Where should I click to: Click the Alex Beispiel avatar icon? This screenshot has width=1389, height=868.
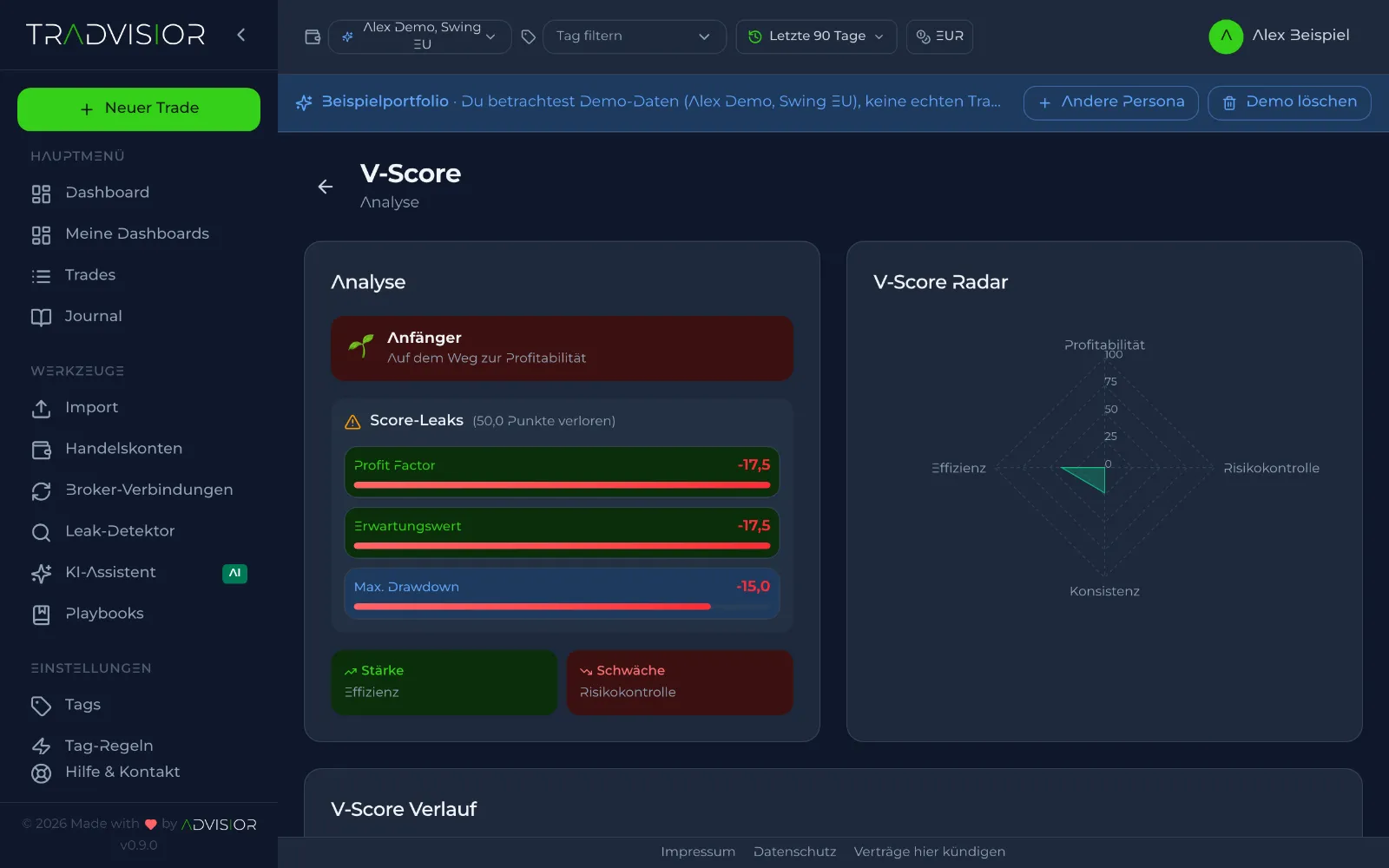pos(1226,36)
